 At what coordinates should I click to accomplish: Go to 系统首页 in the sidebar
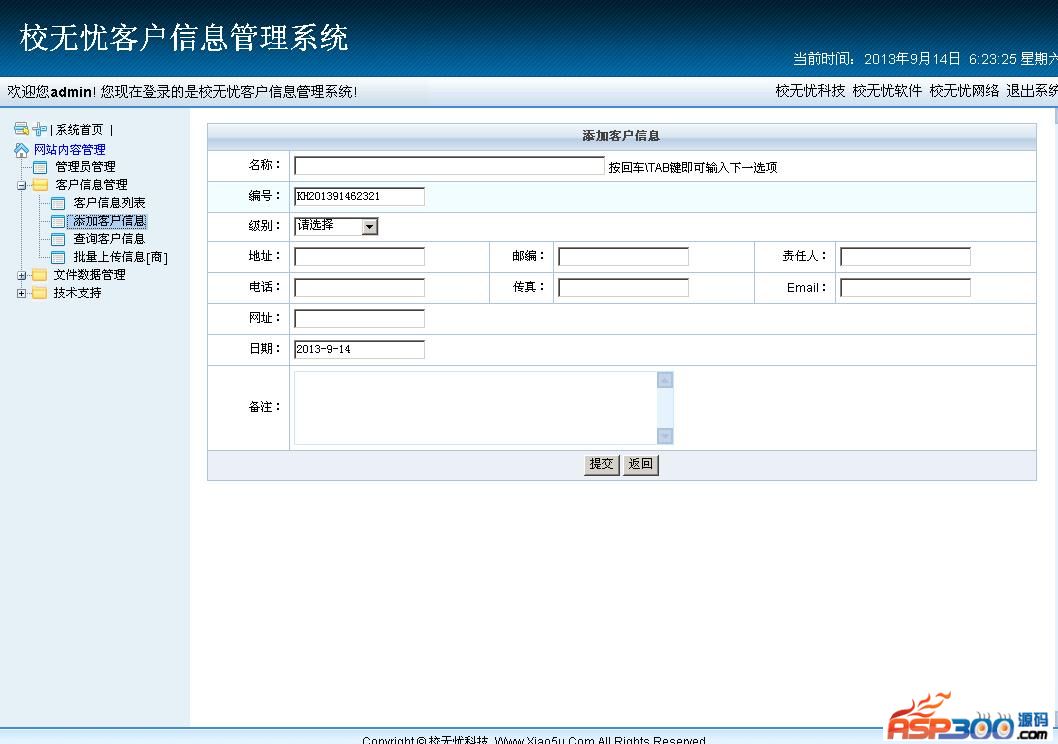click(79, 130)
